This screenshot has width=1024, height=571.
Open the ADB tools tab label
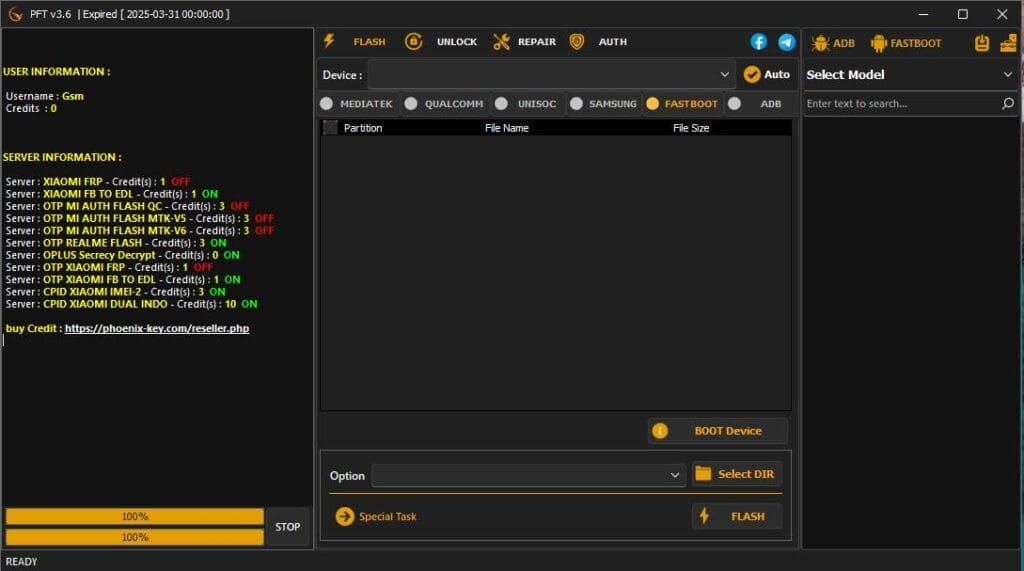(844, 43)
